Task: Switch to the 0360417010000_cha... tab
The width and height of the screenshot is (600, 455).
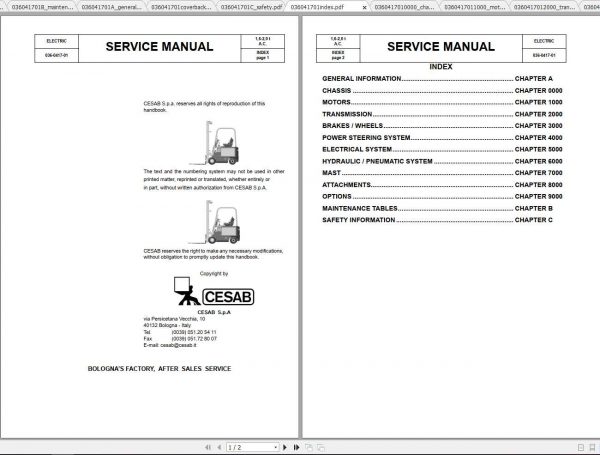Action: point(404,7)
